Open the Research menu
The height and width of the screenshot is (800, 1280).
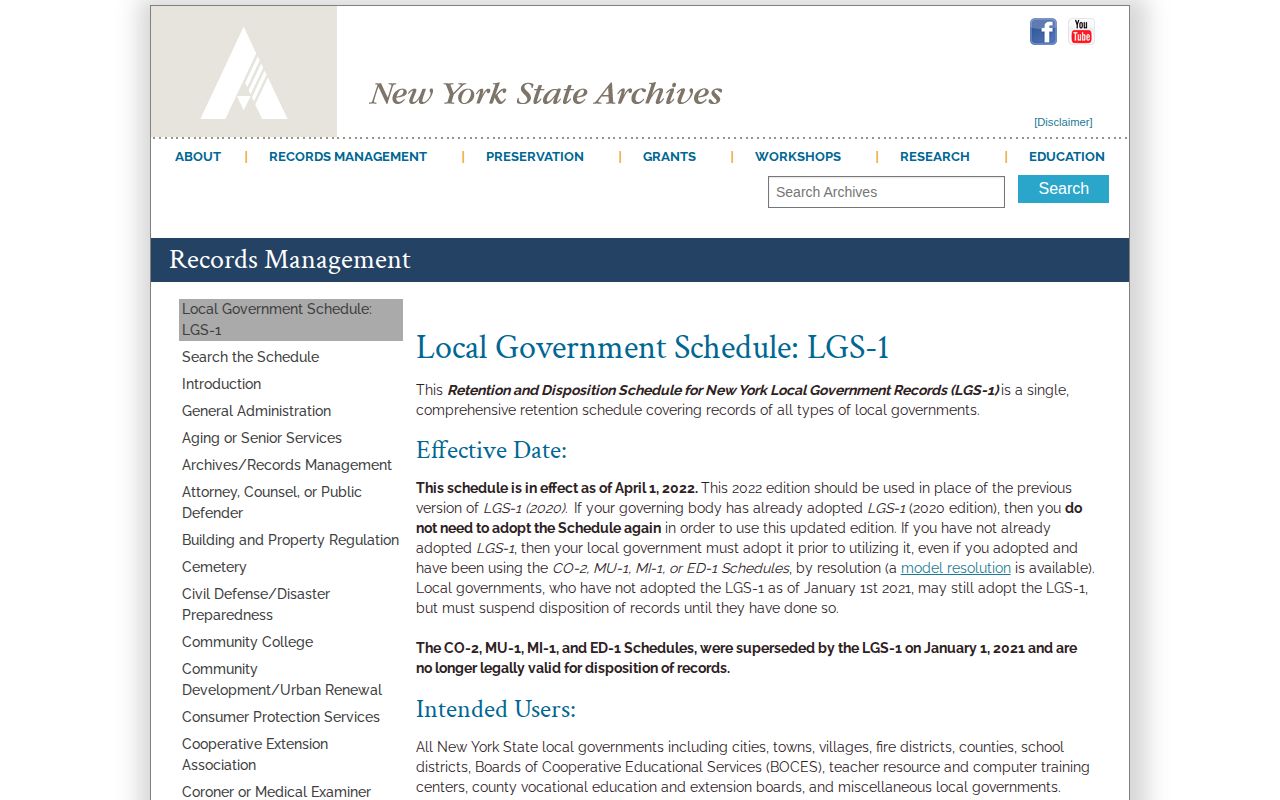coord(935,157)
